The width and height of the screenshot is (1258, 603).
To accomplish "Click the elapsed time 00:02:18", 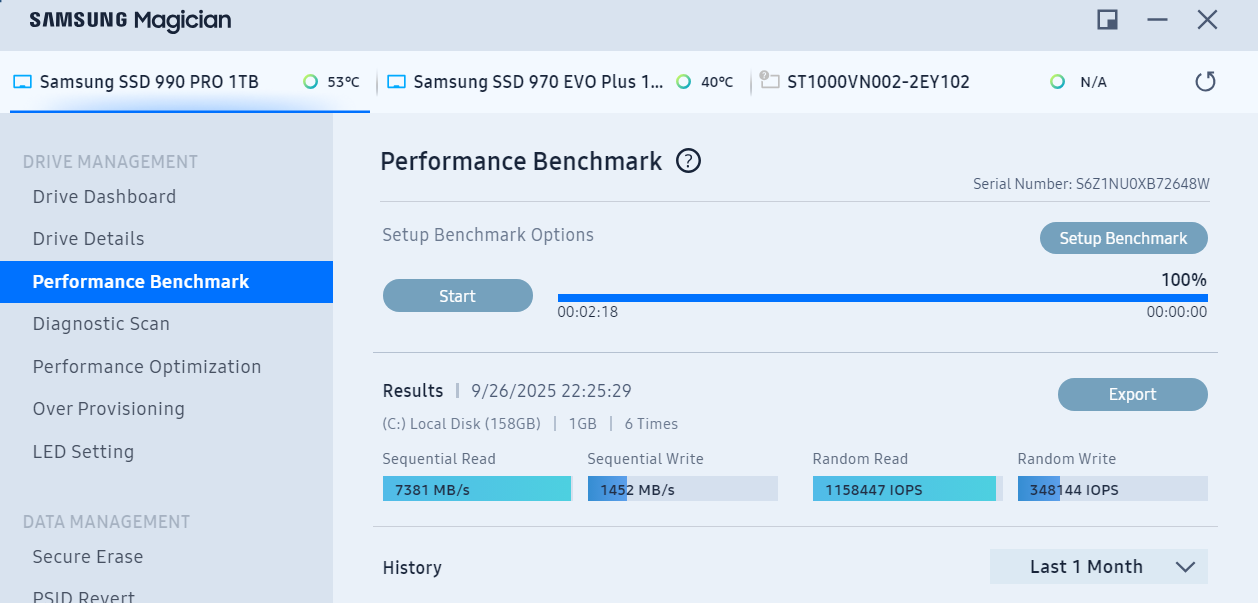I will (x=588, y=312).
